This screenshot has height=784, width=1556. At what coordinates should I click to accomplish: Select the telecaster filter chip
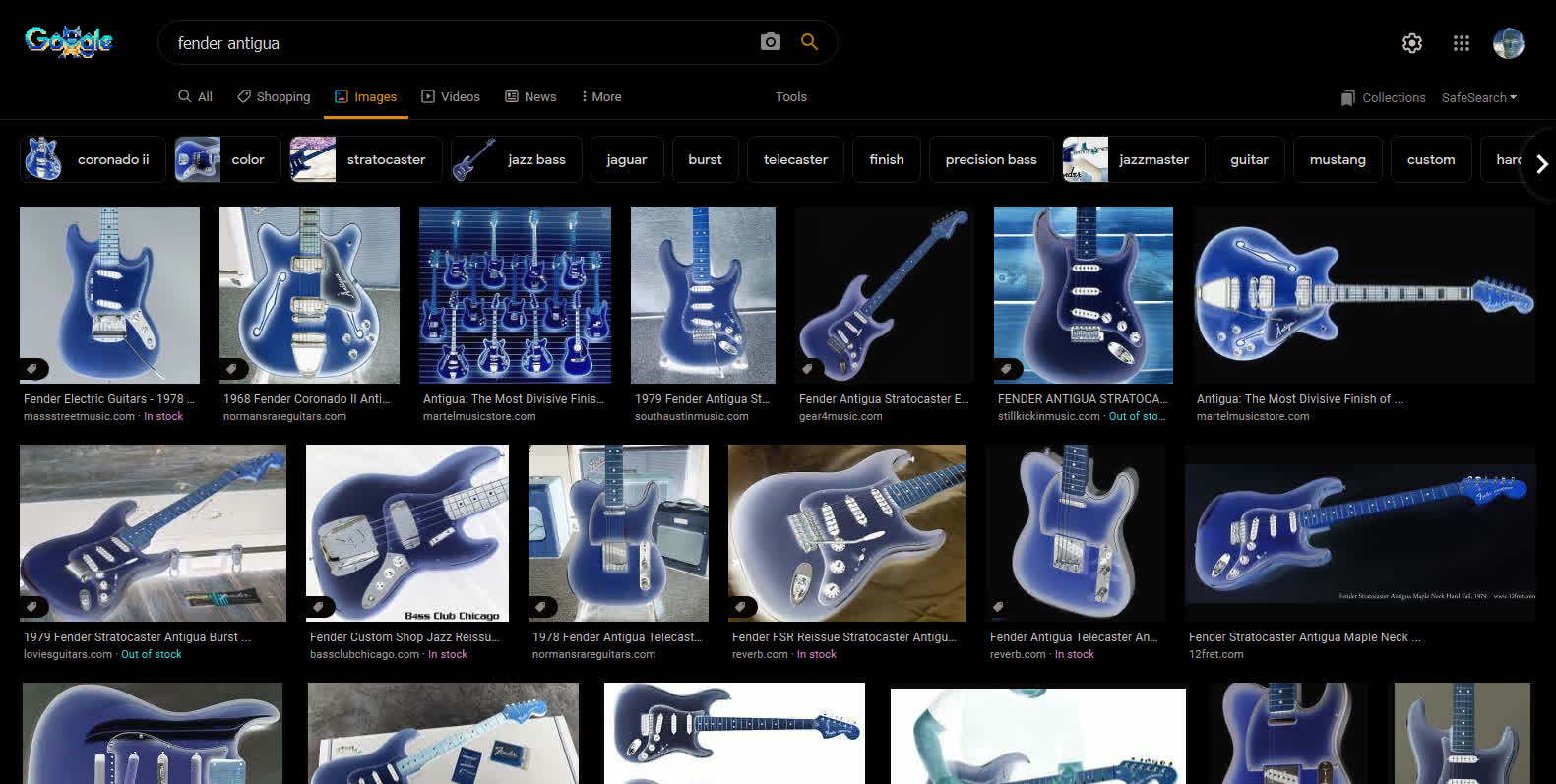(795, 159)
